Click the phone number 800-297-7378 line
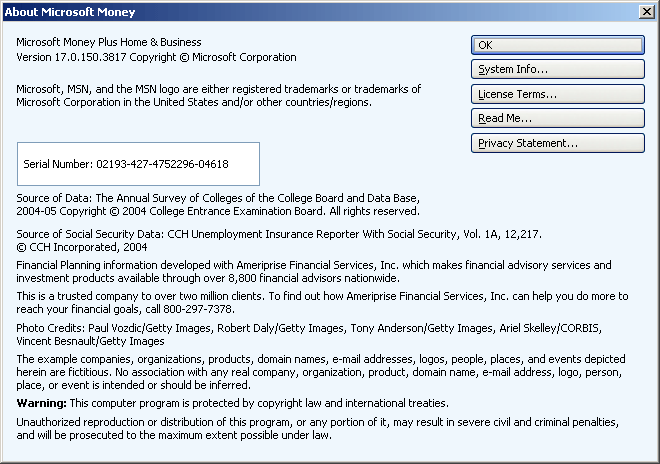The width and height of the screenshot is (660, 464). (x=125, y=309)
